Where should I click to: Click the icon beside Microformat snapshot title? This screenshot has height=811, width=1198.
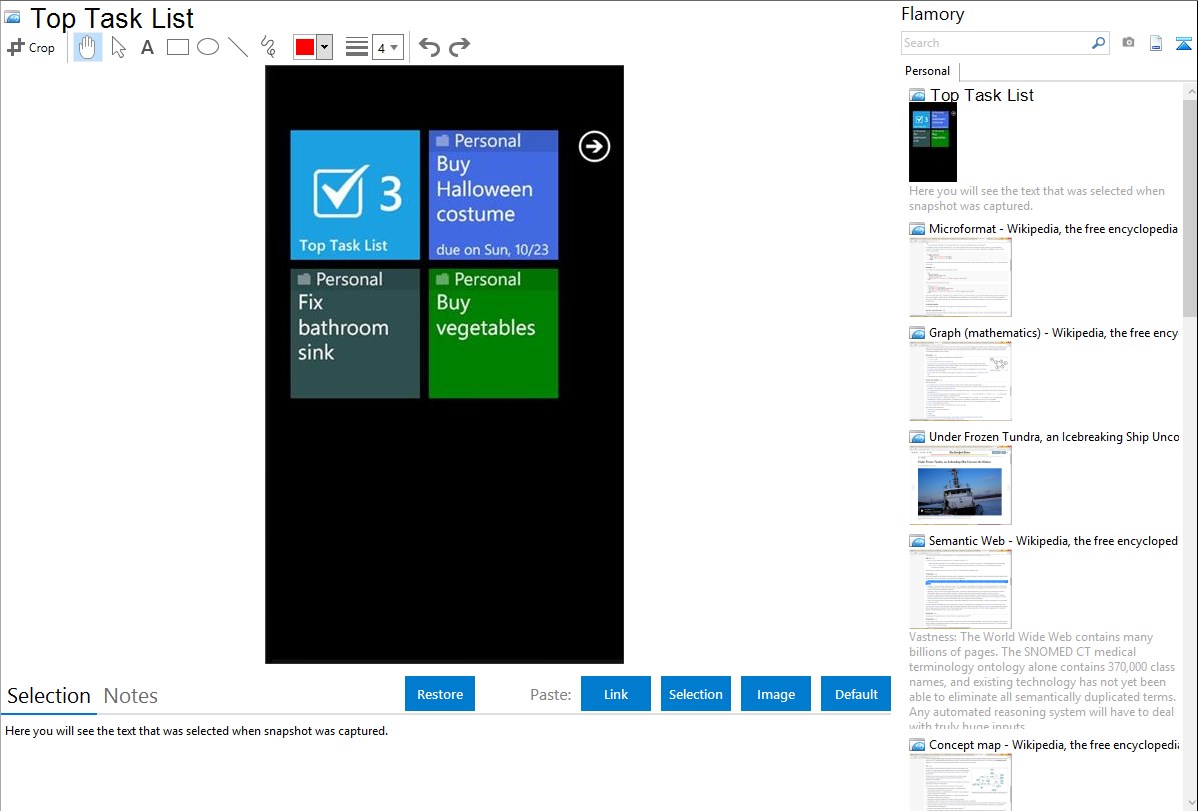click(917, 229)
